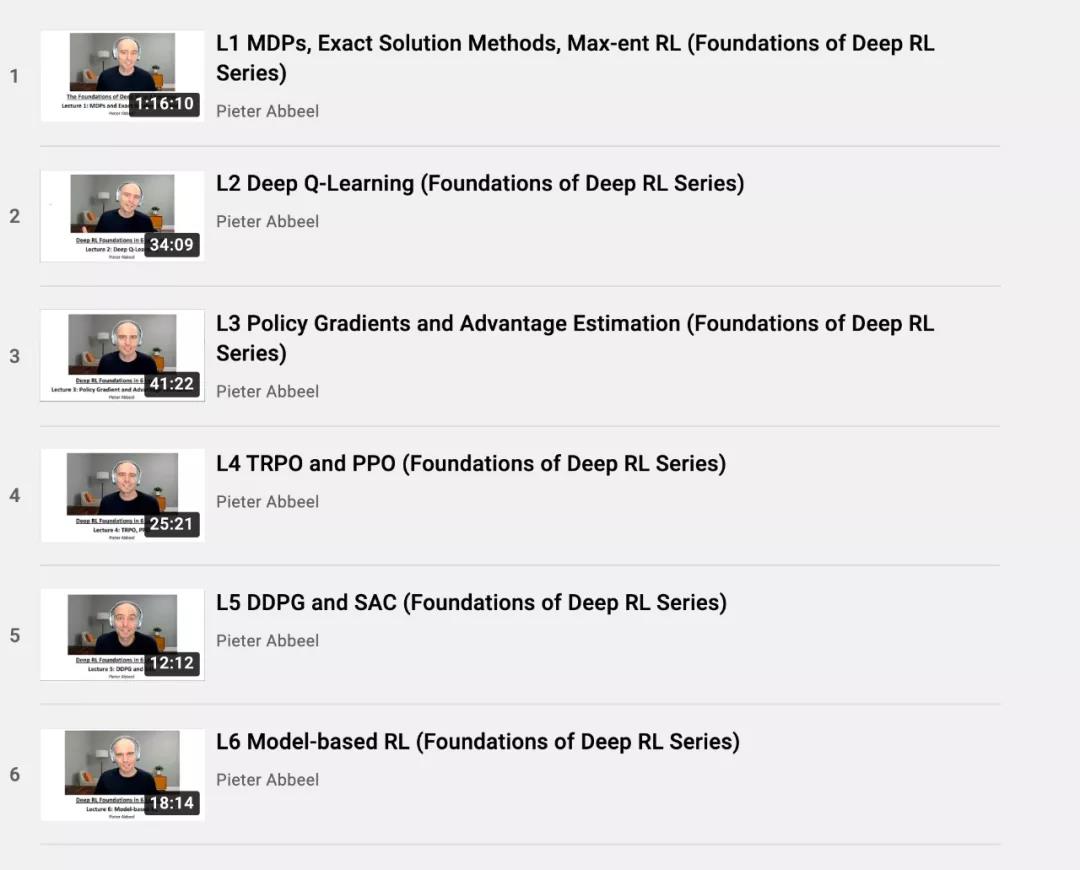Open Pieter Abbeel channel under L3 video
This screenshot has height=870, width=1080.
(267, 391)
